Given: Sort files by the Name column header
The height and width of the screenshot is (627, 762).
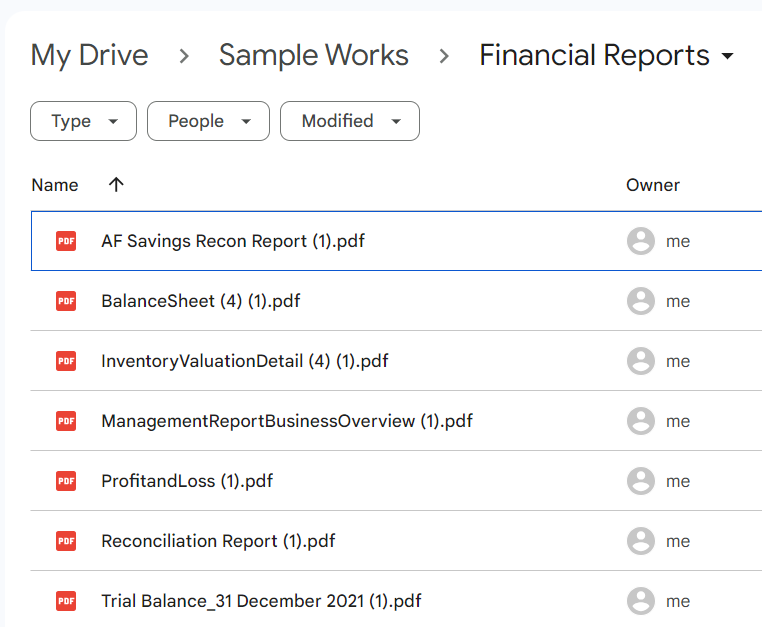Looking at the screenshot, I should coord(55,185).
